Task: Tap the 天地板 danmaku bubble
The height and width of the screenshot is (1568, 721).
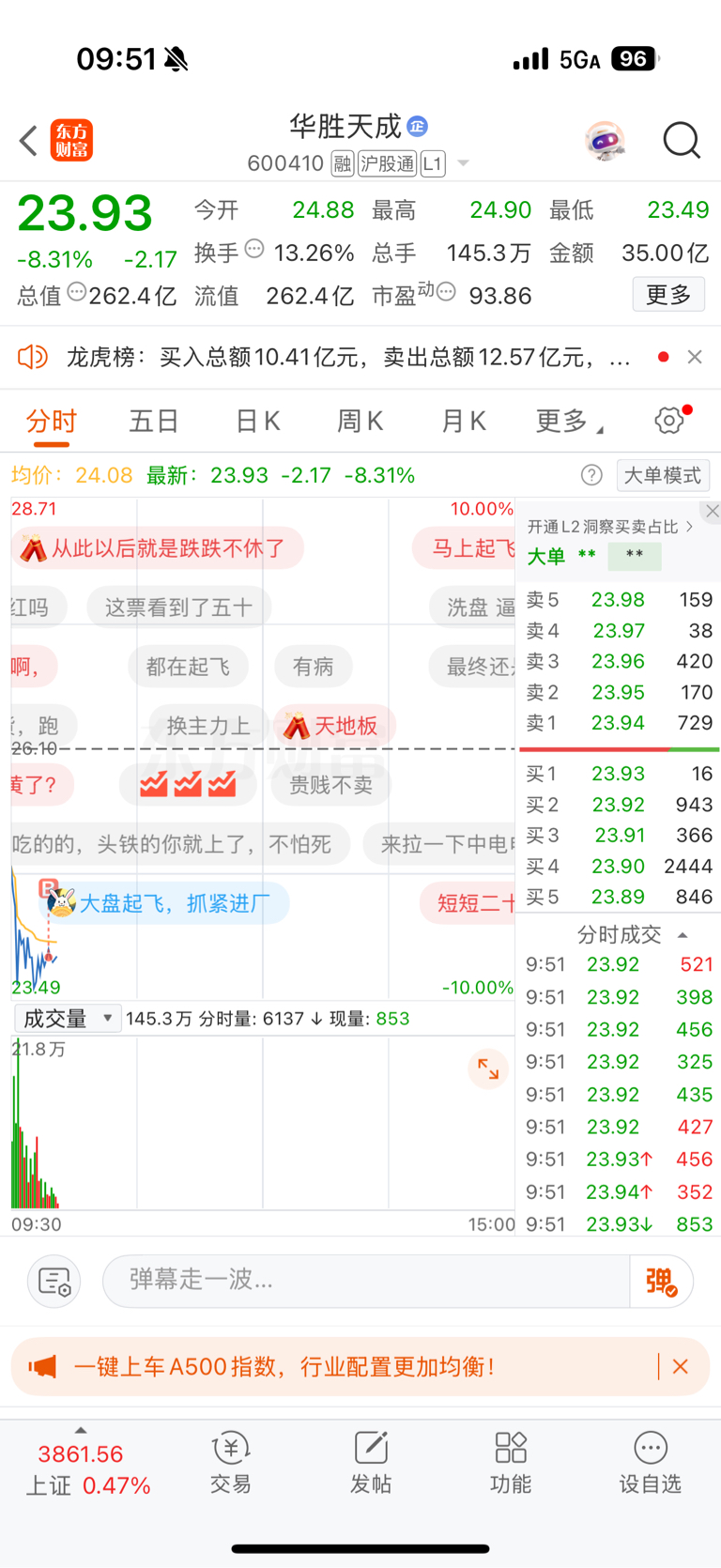Action: [x=334, y=726]
